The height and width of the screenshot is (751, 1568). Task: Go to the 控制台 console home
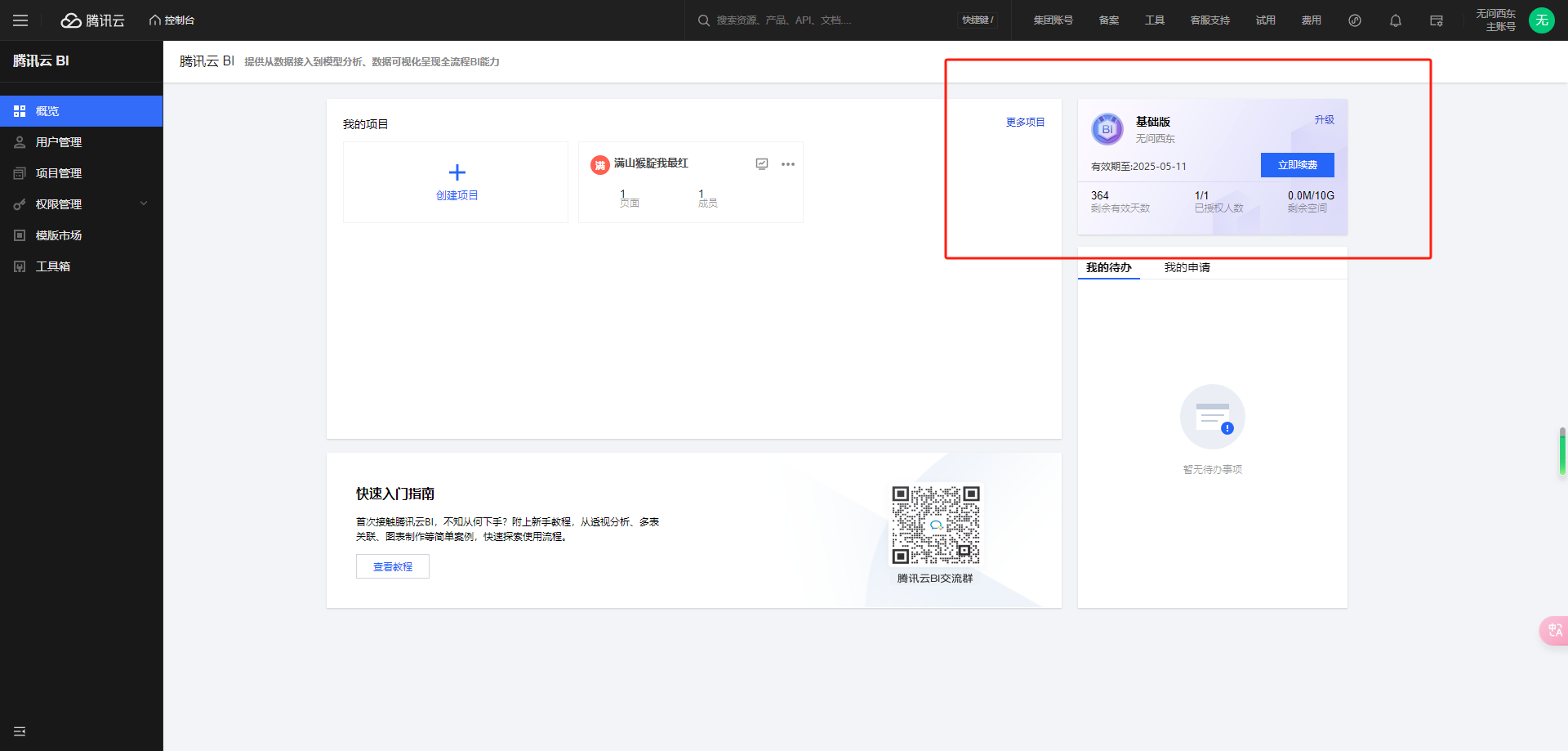171,20
